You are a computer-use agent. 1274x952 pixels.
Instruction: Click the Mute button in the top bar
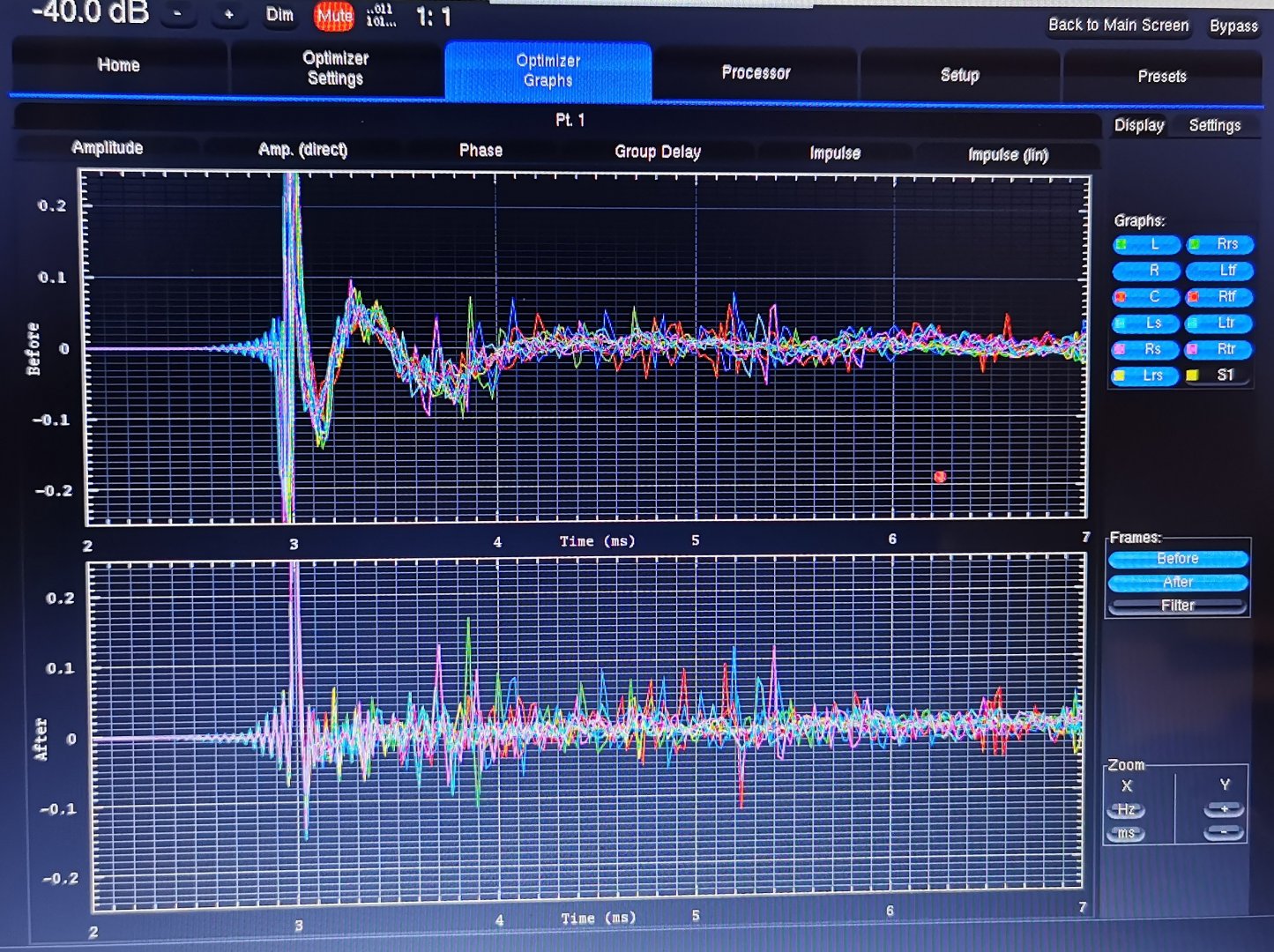point(334,16)
